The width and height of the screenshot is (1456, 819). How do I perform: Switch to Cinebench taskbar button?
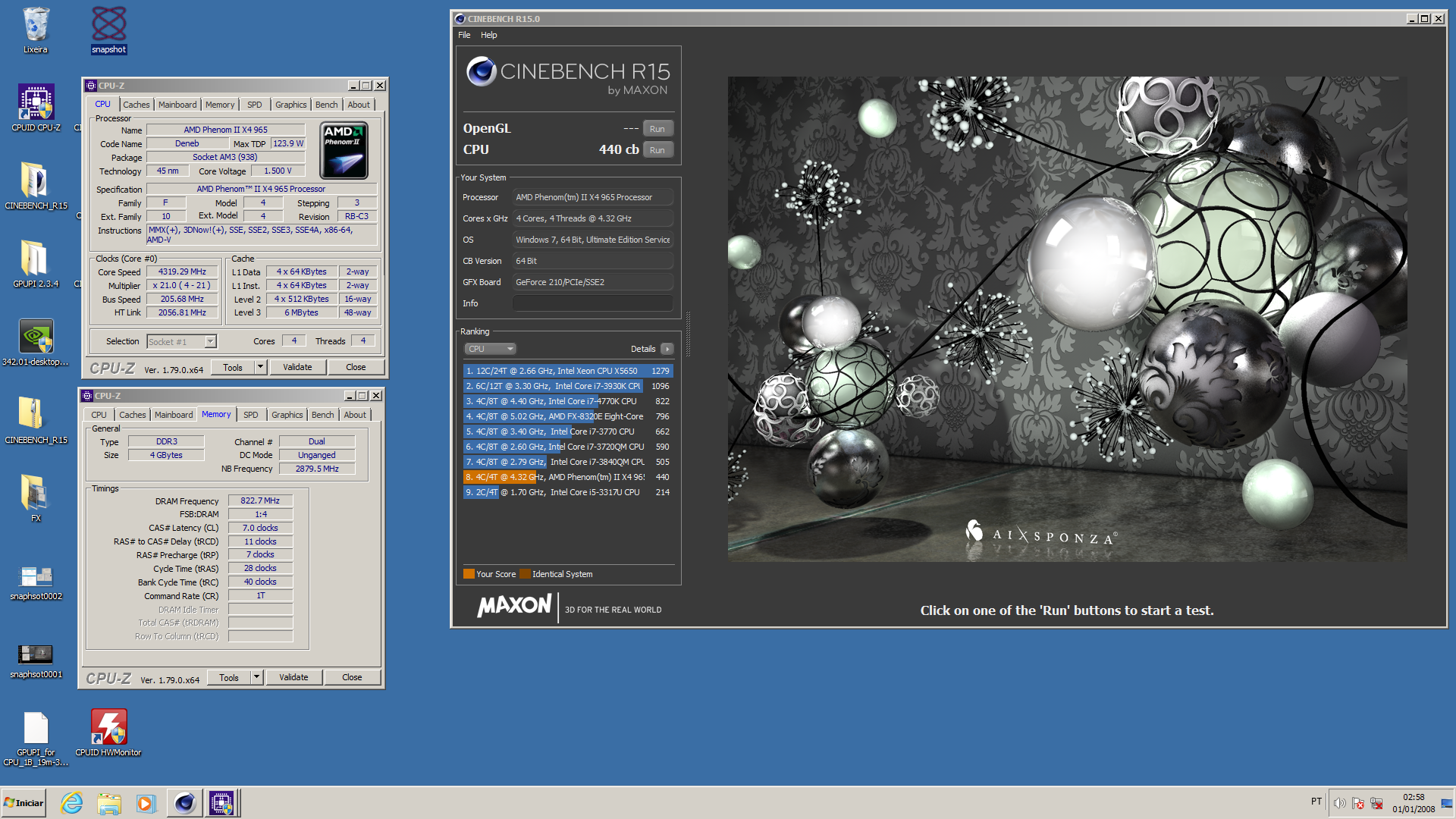184,803
